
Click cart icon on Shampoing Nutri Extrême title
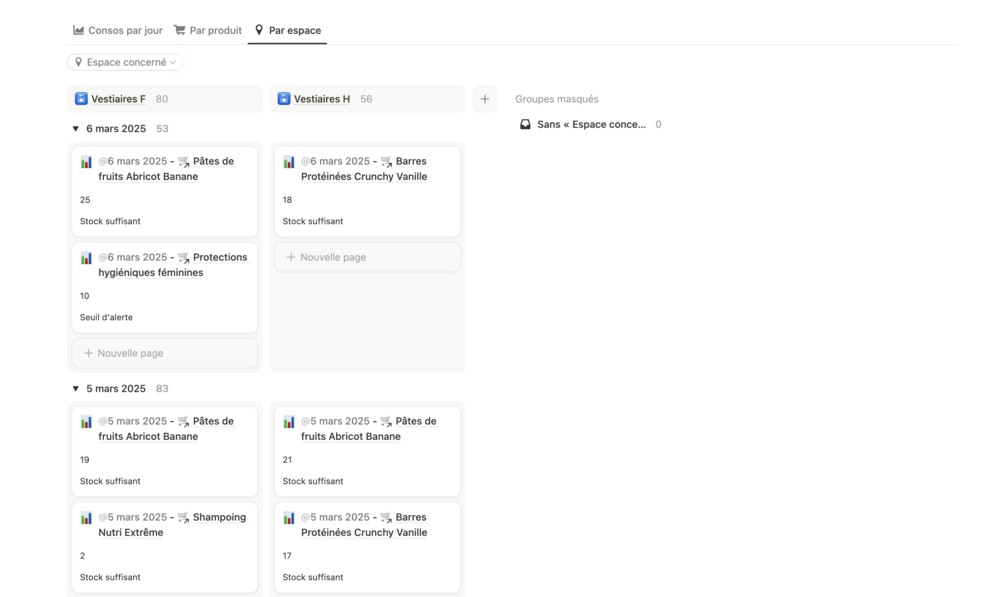click(x=183, y=517)
